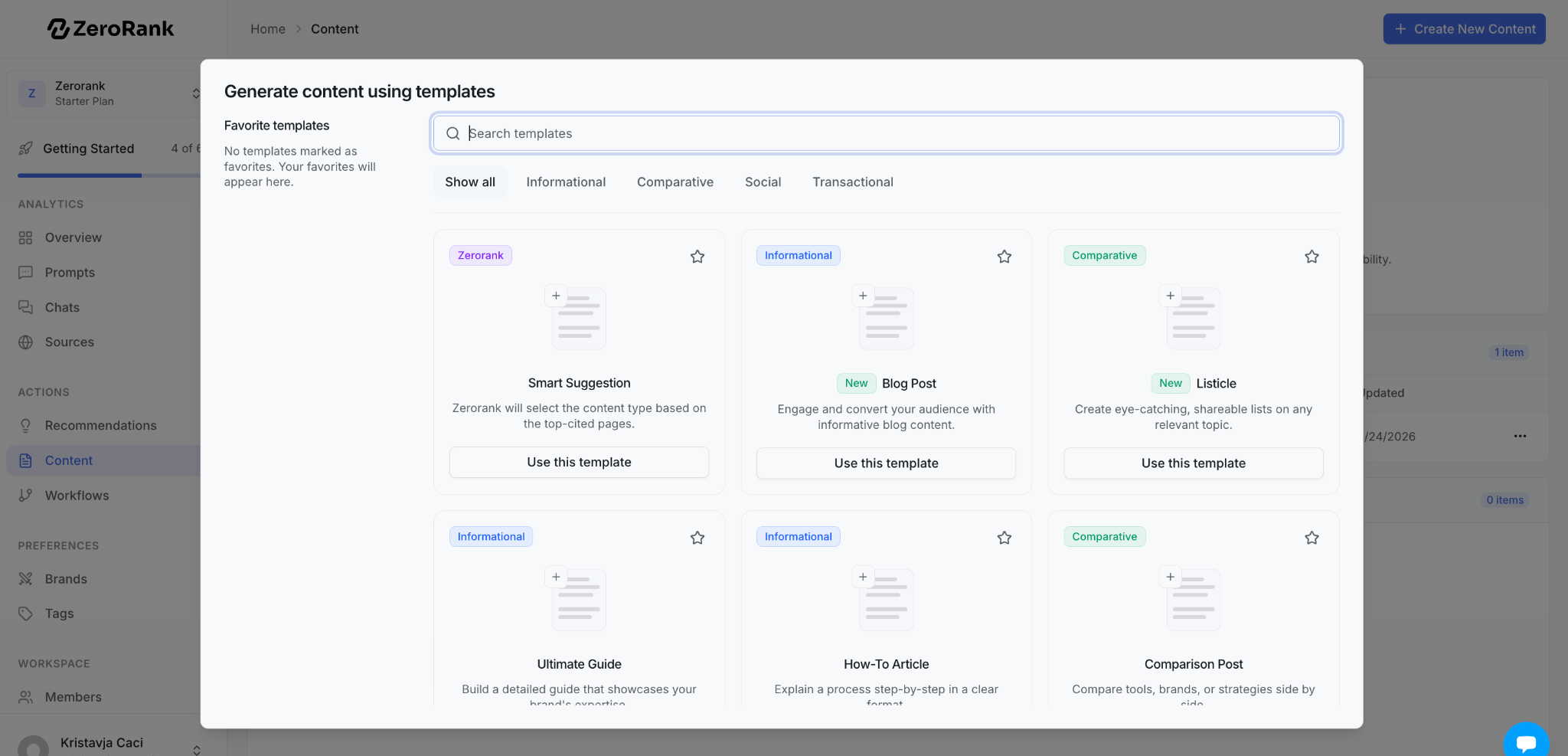Screen dimensions: 1568x756
Task: Switch to the Informational tab
Action: [x=566, y=182]
